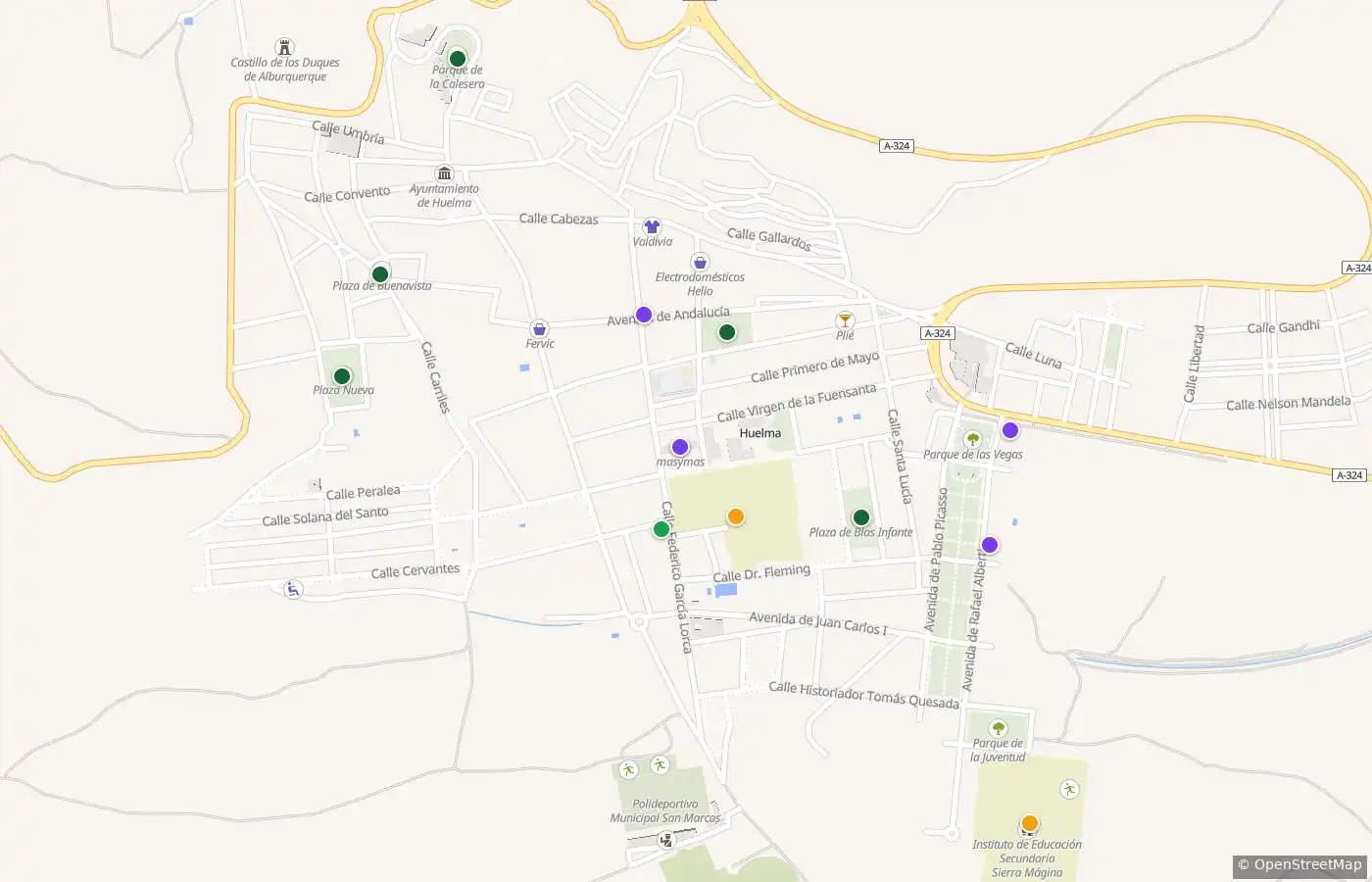Click the Avenida de Juan Carlos I label
The height and width of the screenshot is (882, 1372).
[x=818, y=622]
